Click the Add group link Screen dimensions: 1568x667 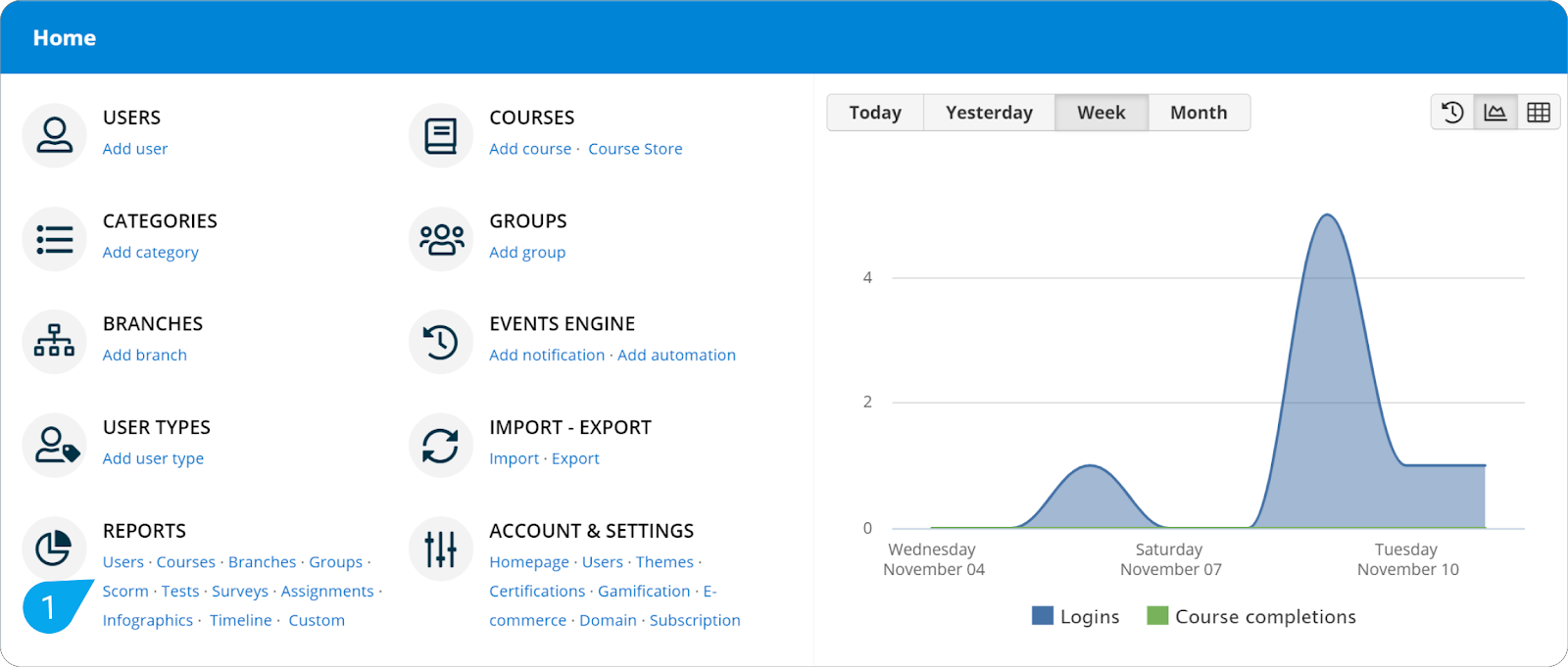coord(527,253)
